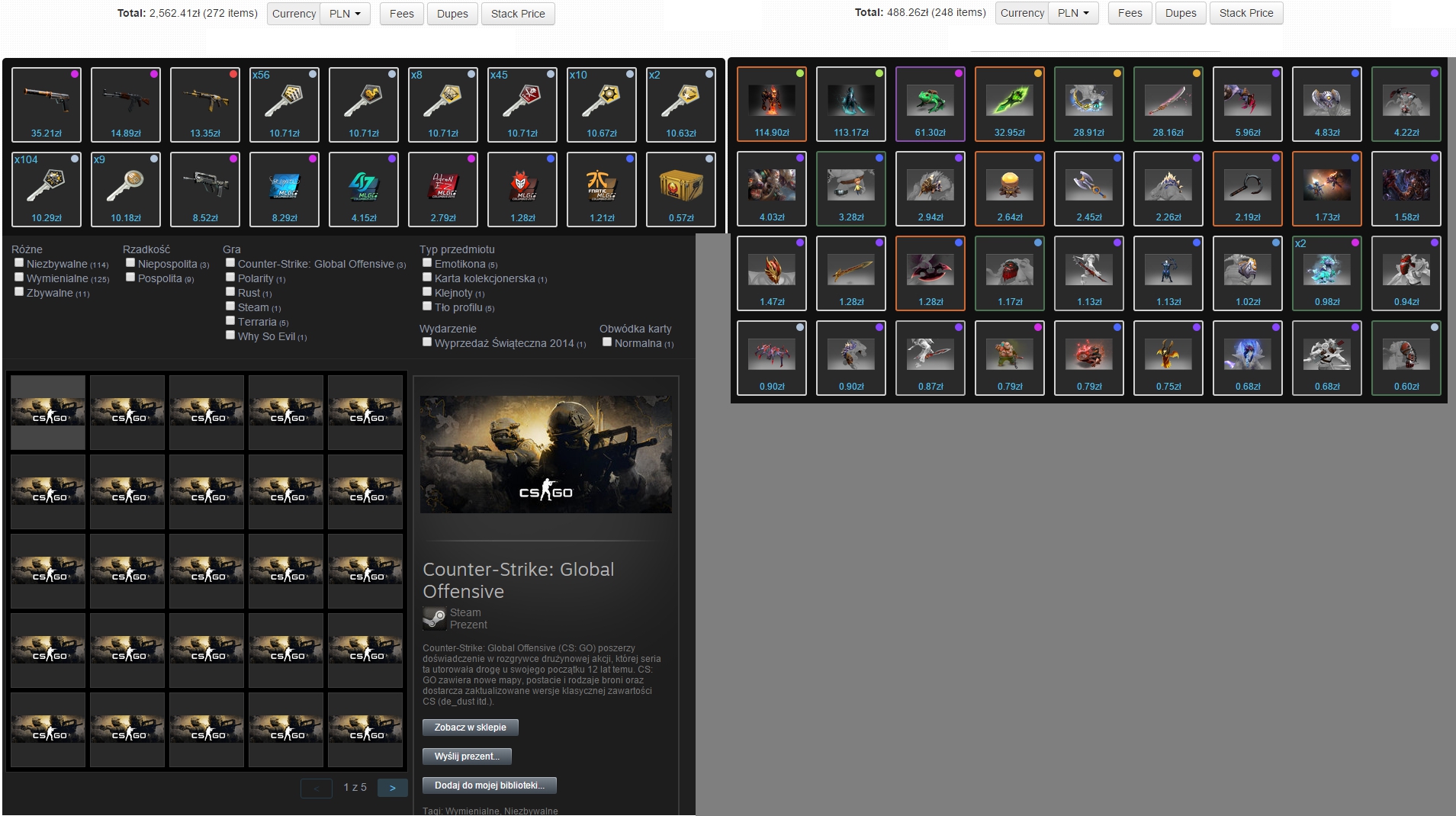Click the x45 key stack priced 10.71zł
The height and width of the screenshot is (816, 1456).
(522, 104)
